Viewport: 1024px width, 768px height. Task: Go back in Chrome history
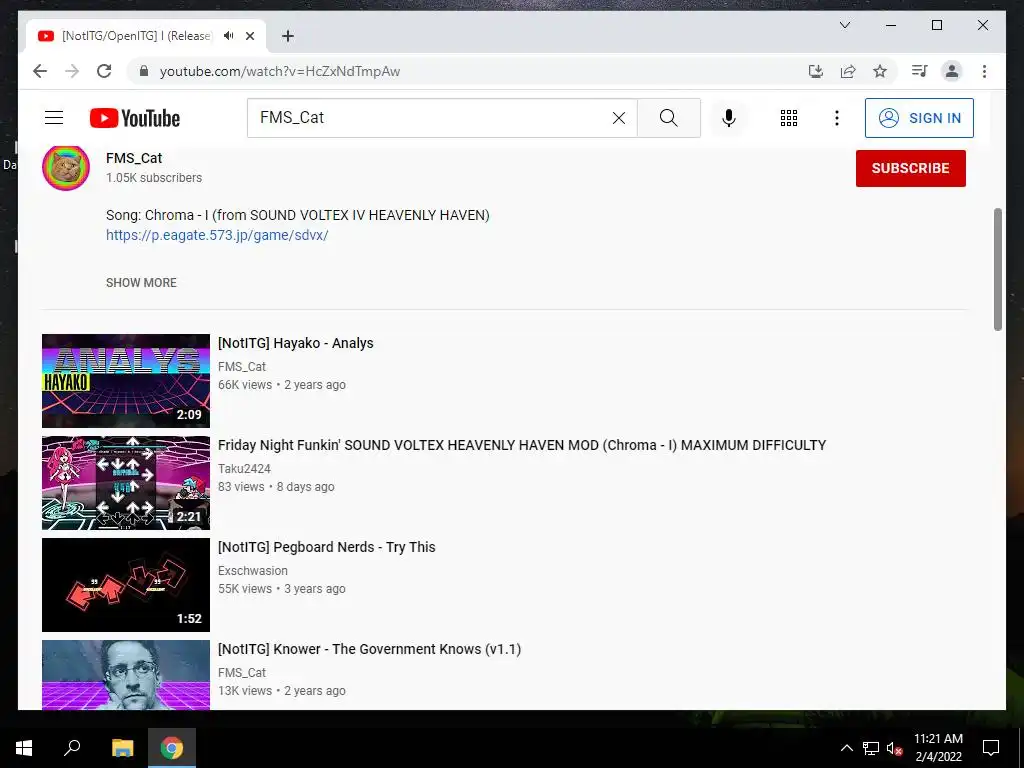coord(40,71)
